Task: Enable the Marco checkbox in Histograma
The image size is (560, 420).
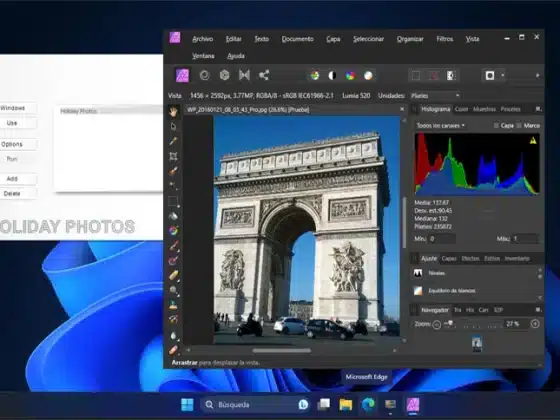Action: [x=519, y=126]
